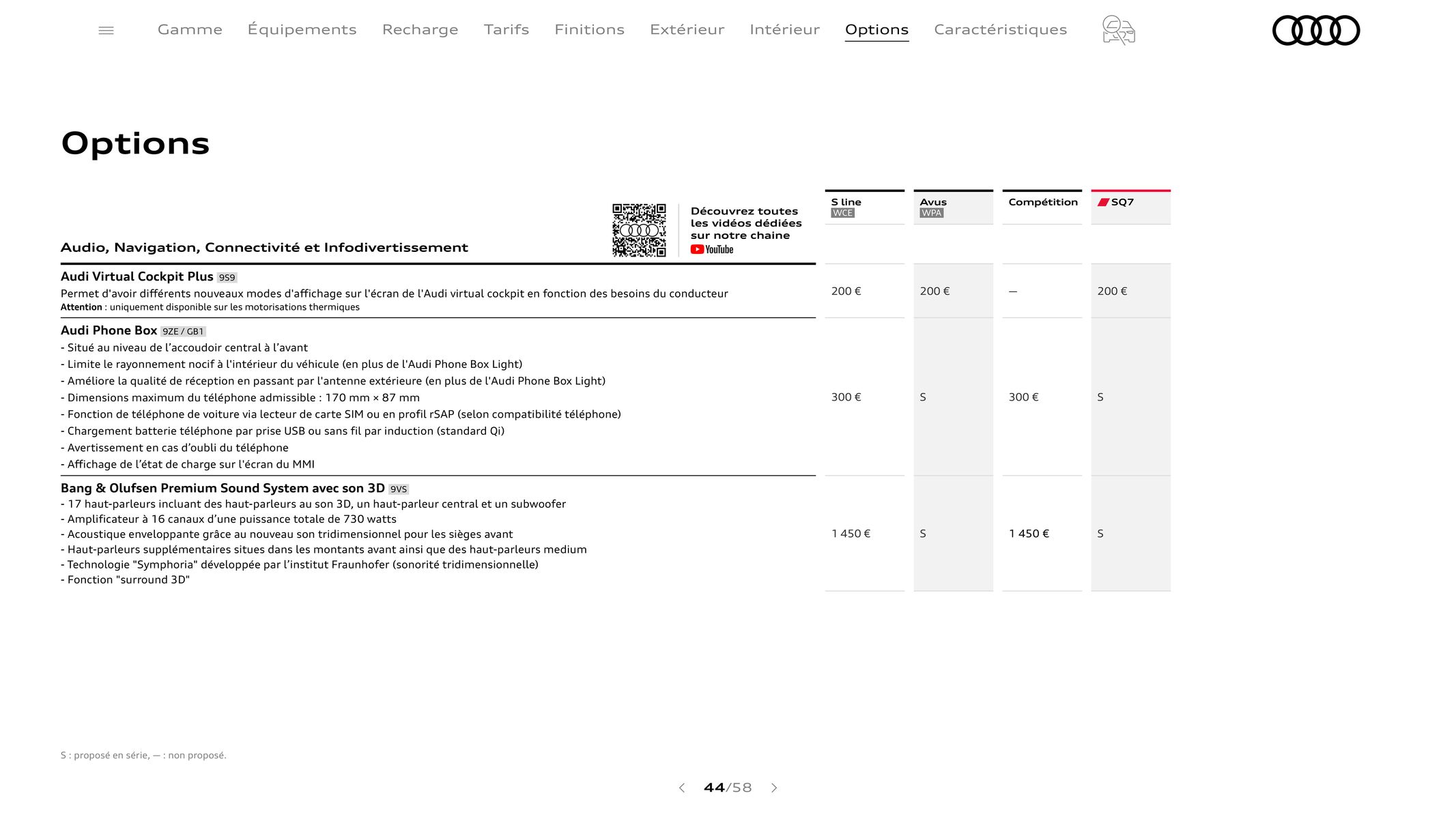Image resolution: width=1456 pixels, height=819 pixels.
Task: Click the 'S : proposé en série' footnote
Action: [x=143, y=756]
